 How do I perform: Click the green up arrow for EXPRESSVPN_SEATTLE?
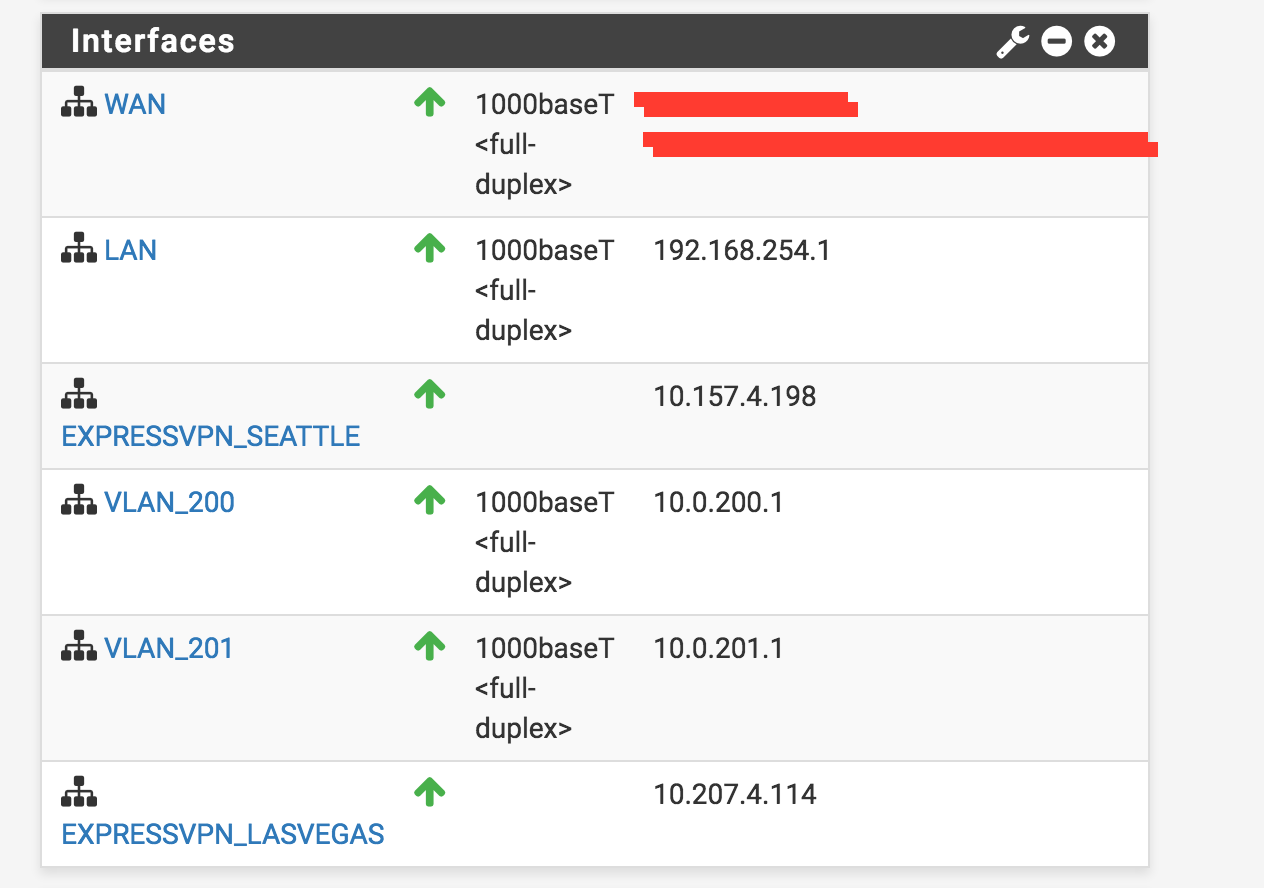click(x=429, y=394)
